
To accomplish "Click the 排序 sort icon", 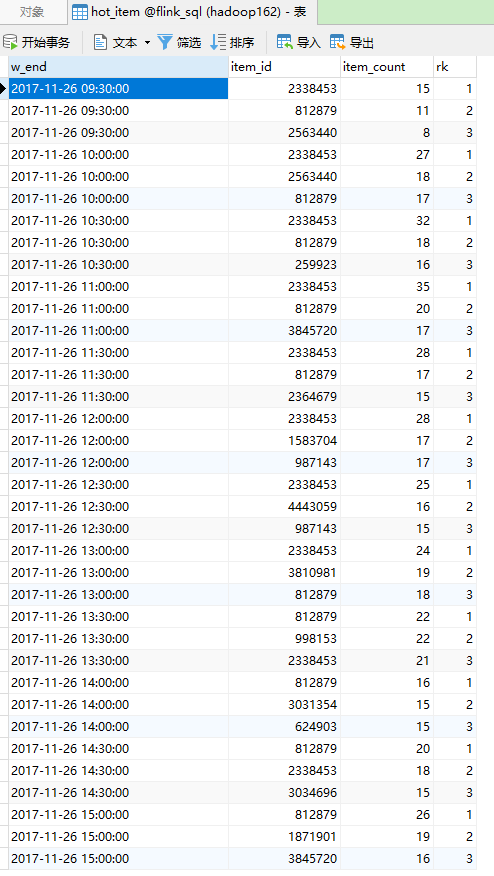I will point(218,42).
